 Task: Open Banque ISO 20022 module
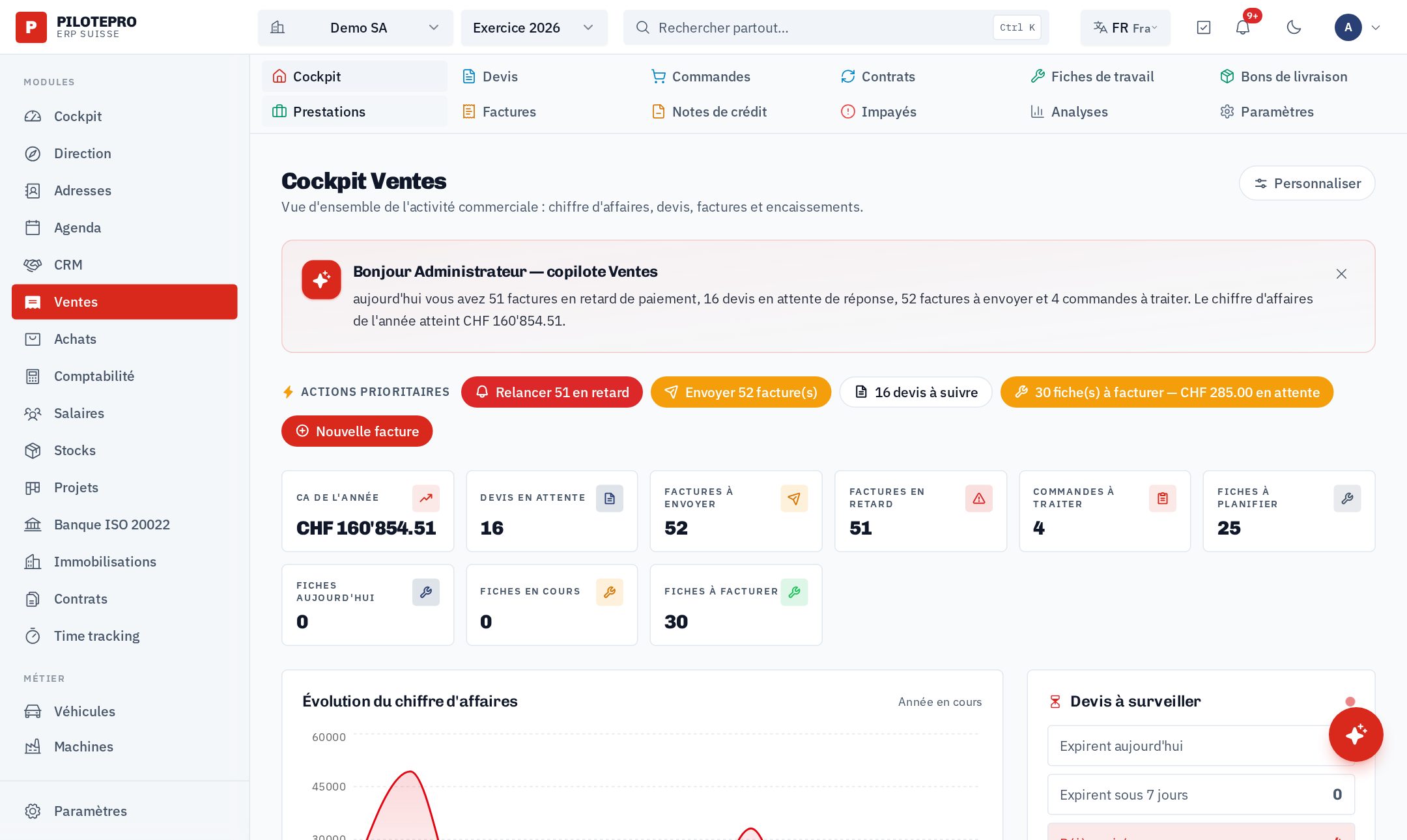click(x=124, y=525)
